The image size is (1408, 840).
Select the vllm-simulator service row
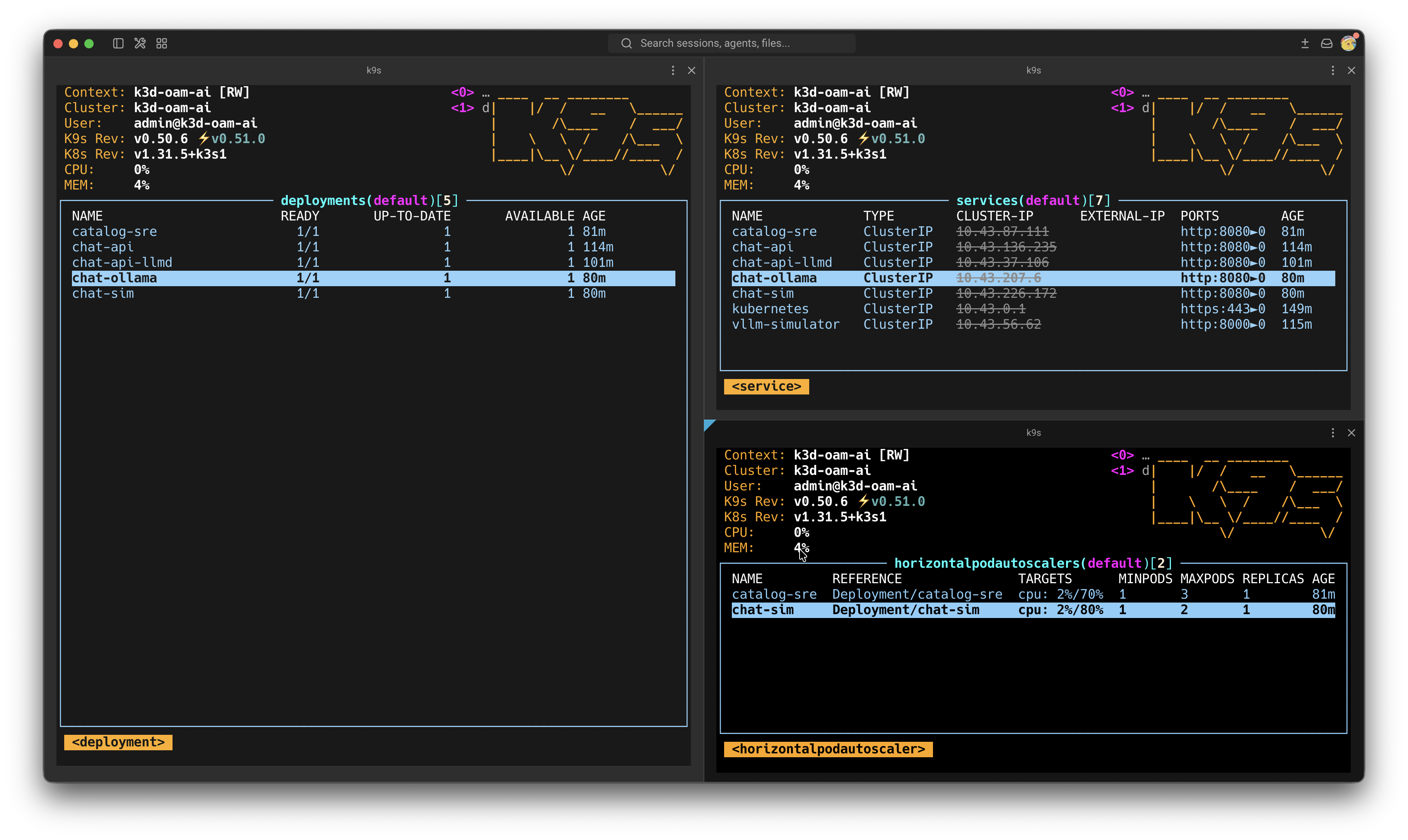[x=1033, y=324]
